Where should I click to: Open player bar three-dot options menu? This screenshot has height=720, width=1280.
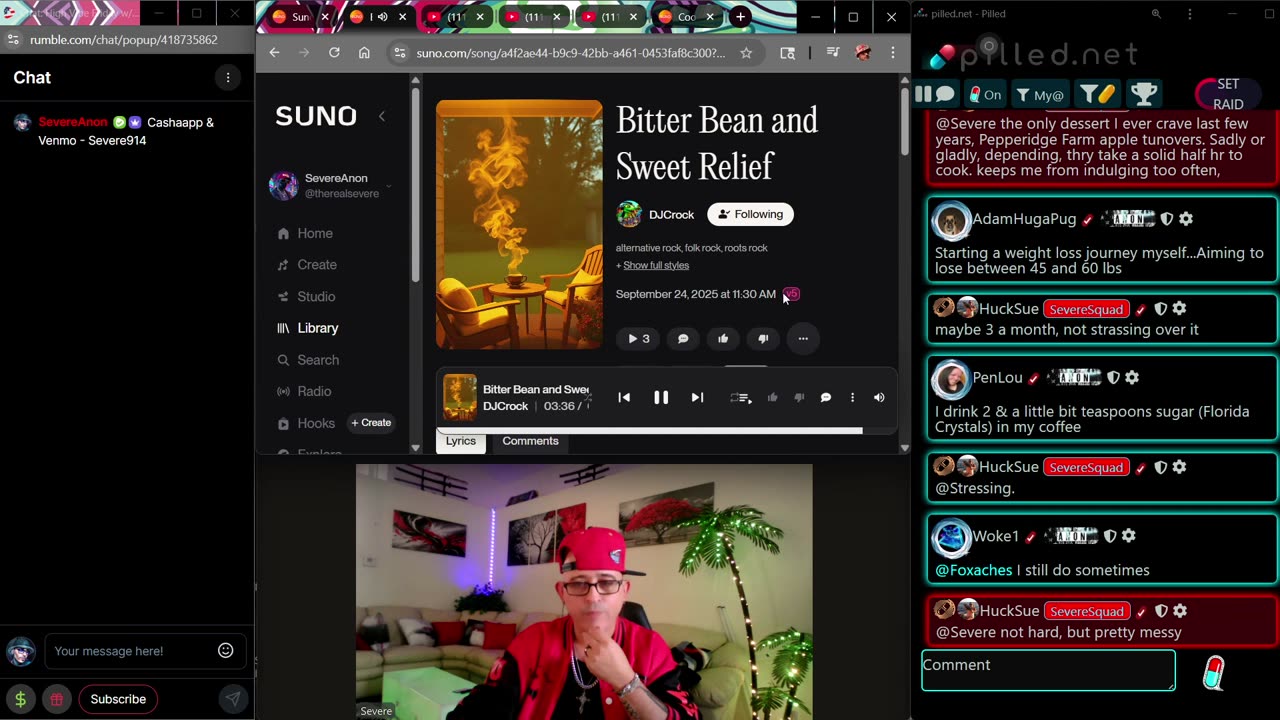pyautogui.click(x=852, y=397)
